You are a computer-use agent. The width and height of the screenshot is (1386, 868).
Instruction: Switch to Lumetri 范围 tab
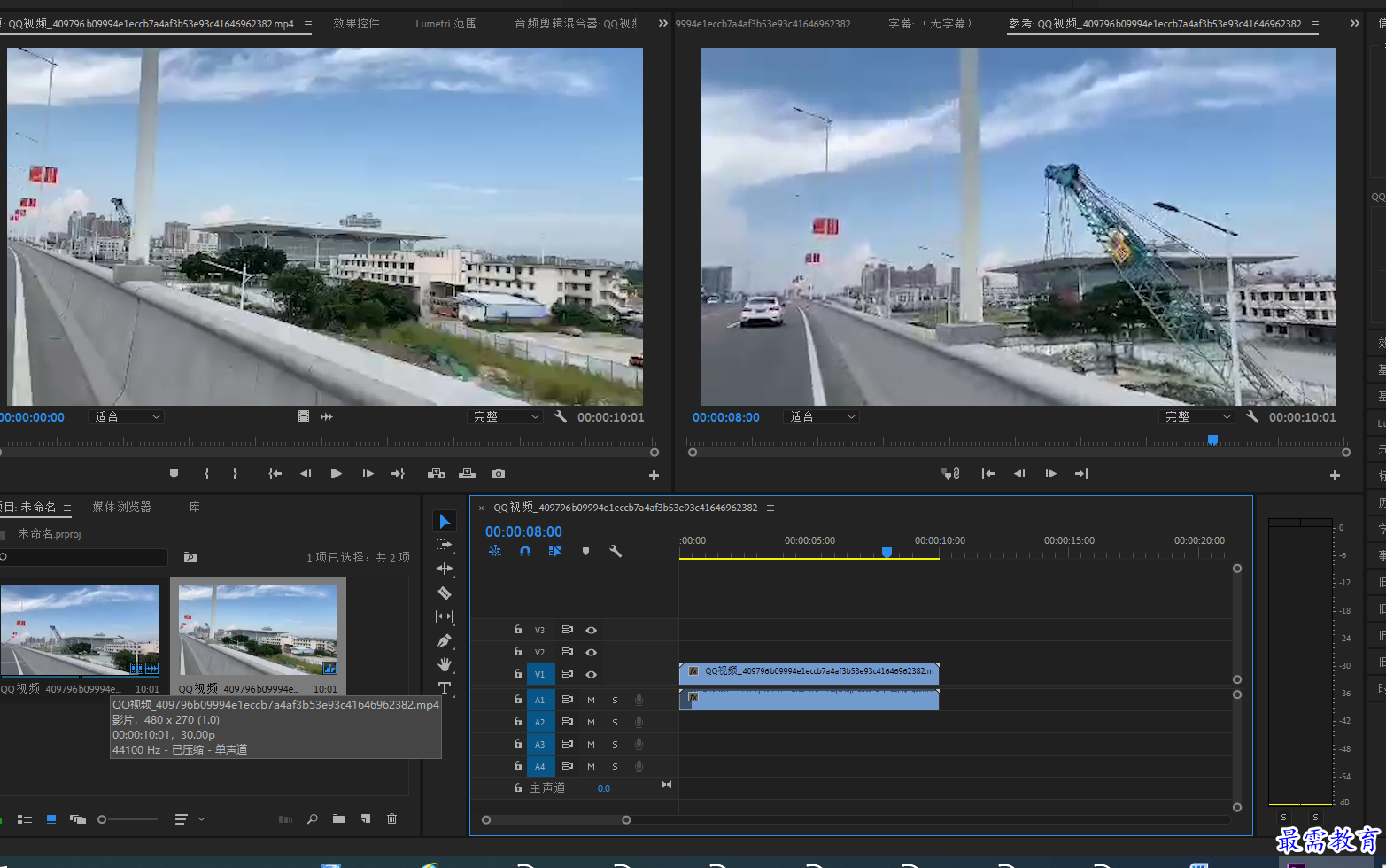[446, 23]
